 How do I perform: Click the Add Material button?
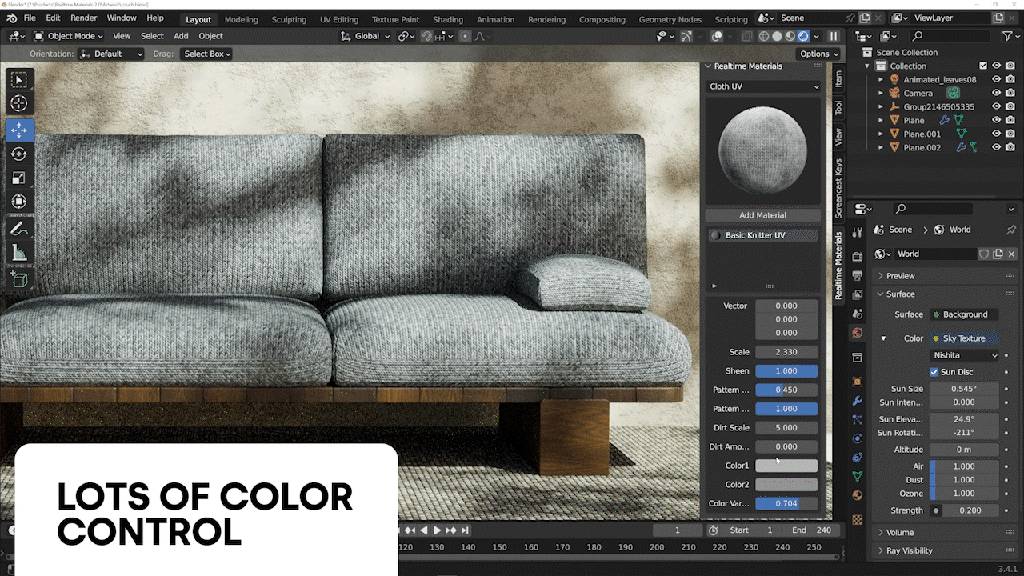pyautogui.click(x=762, y=215)
